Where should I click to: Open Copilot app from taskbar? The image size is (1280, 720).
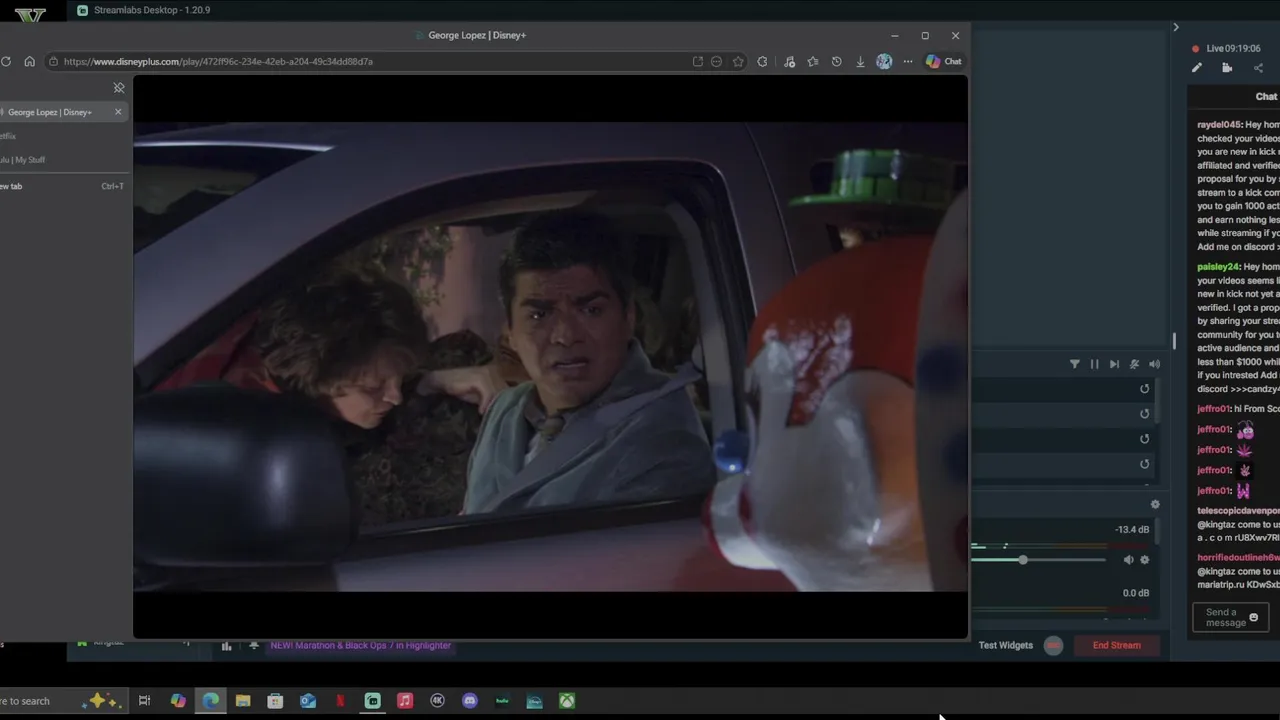[178, 701]
